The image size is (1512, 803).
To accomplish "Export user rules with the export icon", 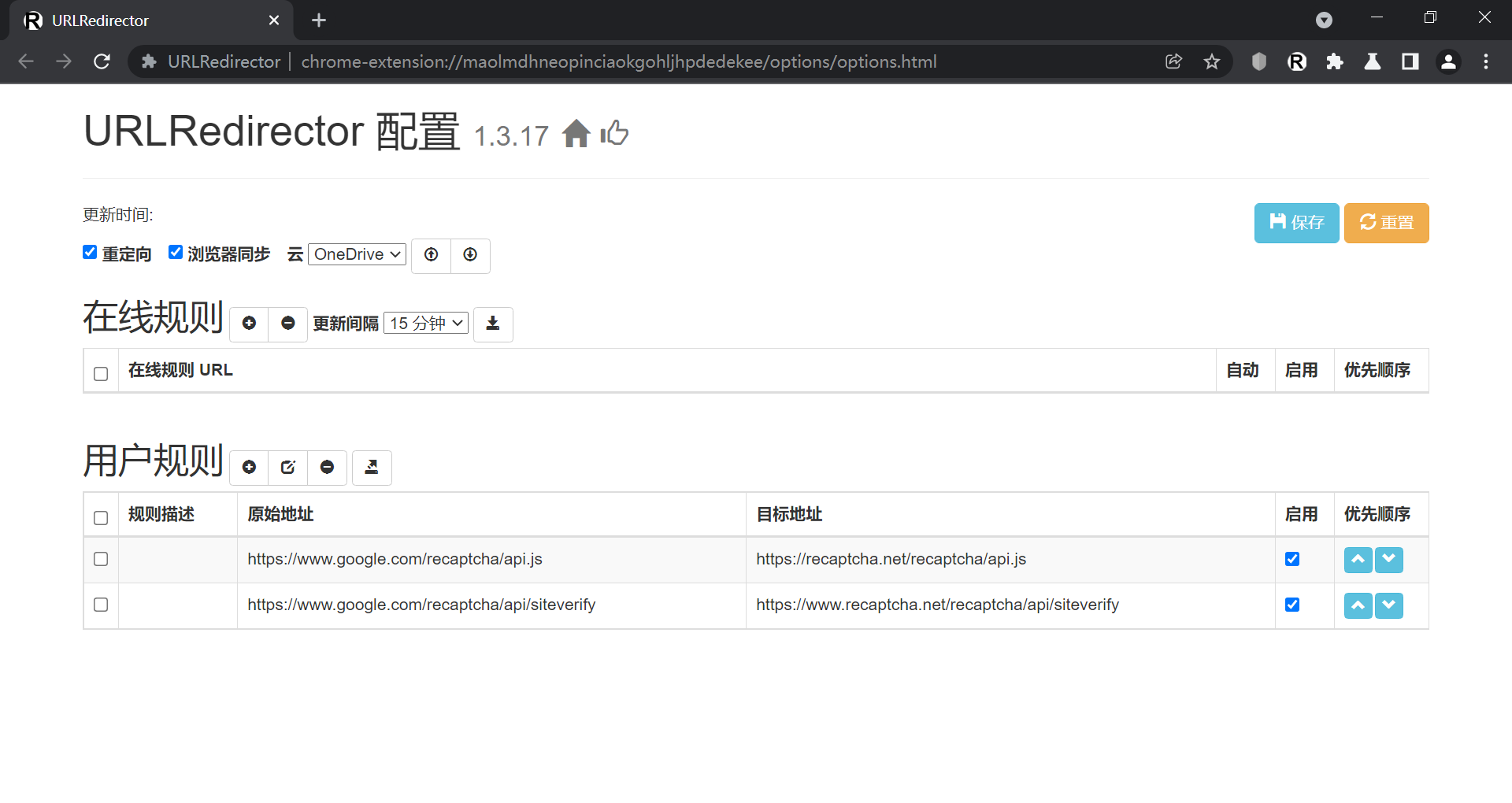I will pos(372,468).
